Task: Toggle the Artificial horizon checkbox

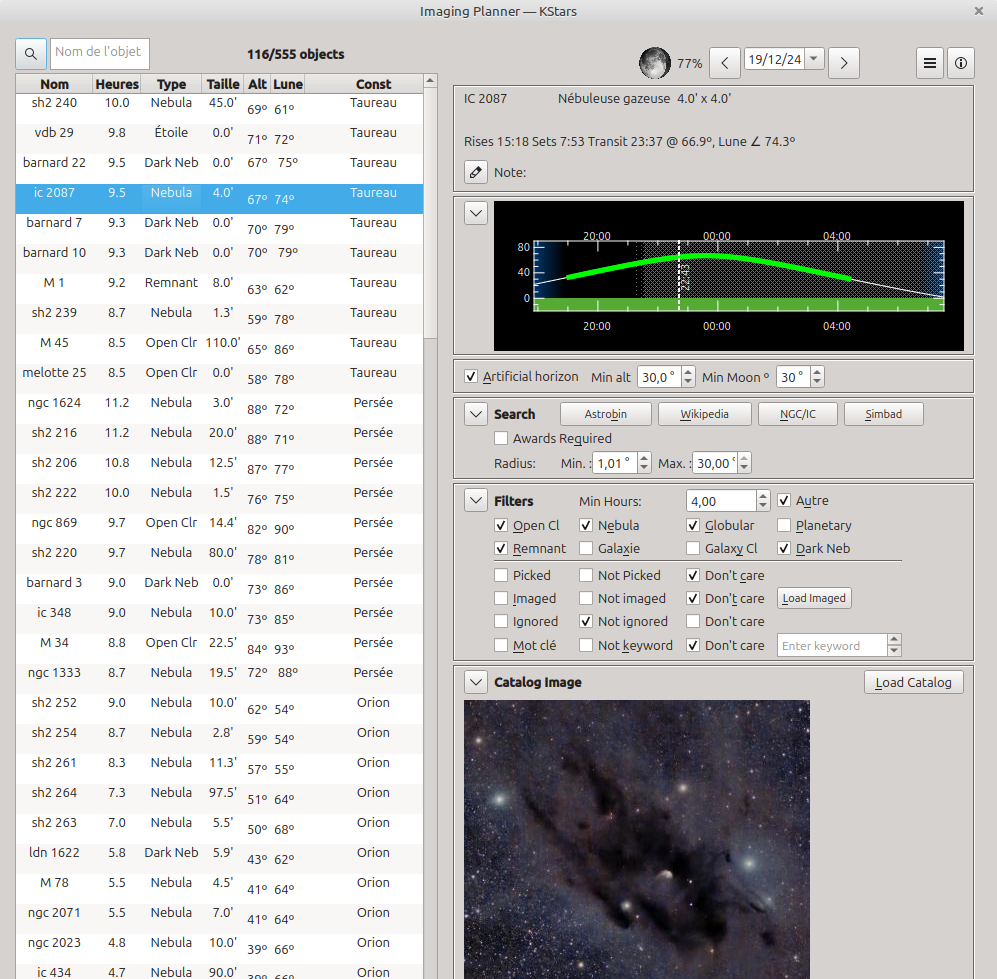Action: pos(472,377)
